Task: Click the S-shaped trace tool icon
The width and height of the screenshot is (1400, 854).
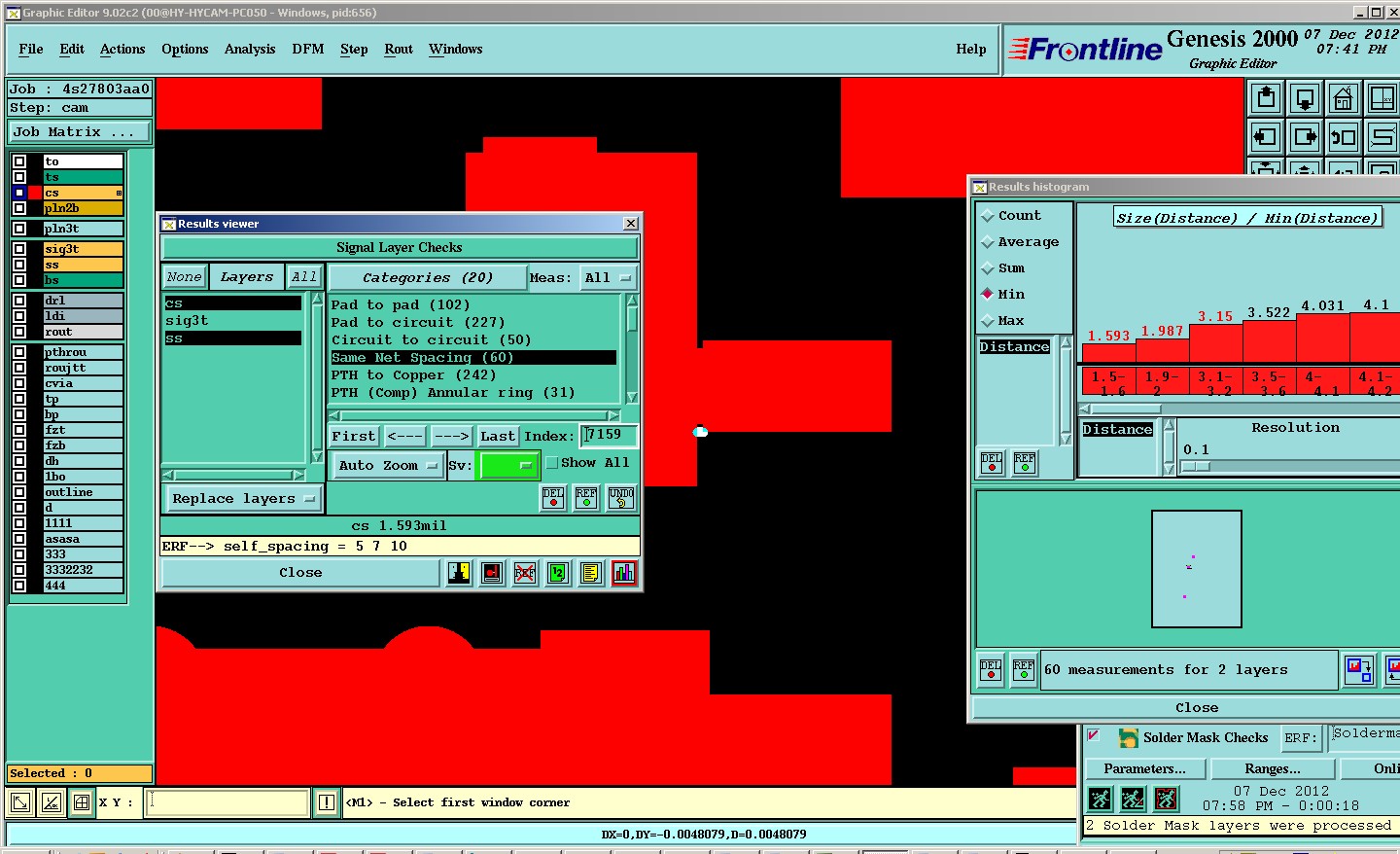Action: pyautogui.click(x=1382, y=137)
